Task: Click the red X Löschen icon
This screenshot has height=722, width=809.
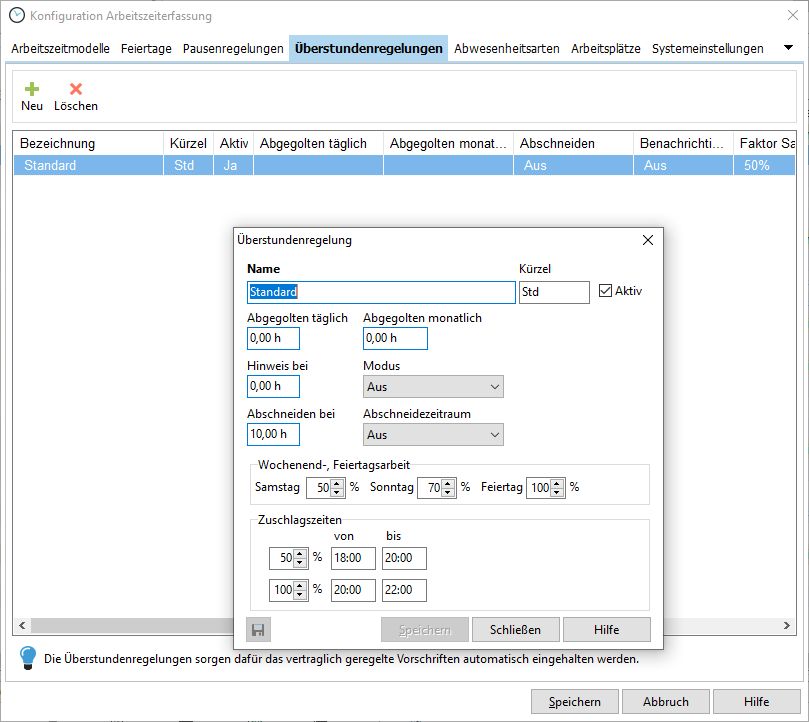Action: click(x=76, y=89)
